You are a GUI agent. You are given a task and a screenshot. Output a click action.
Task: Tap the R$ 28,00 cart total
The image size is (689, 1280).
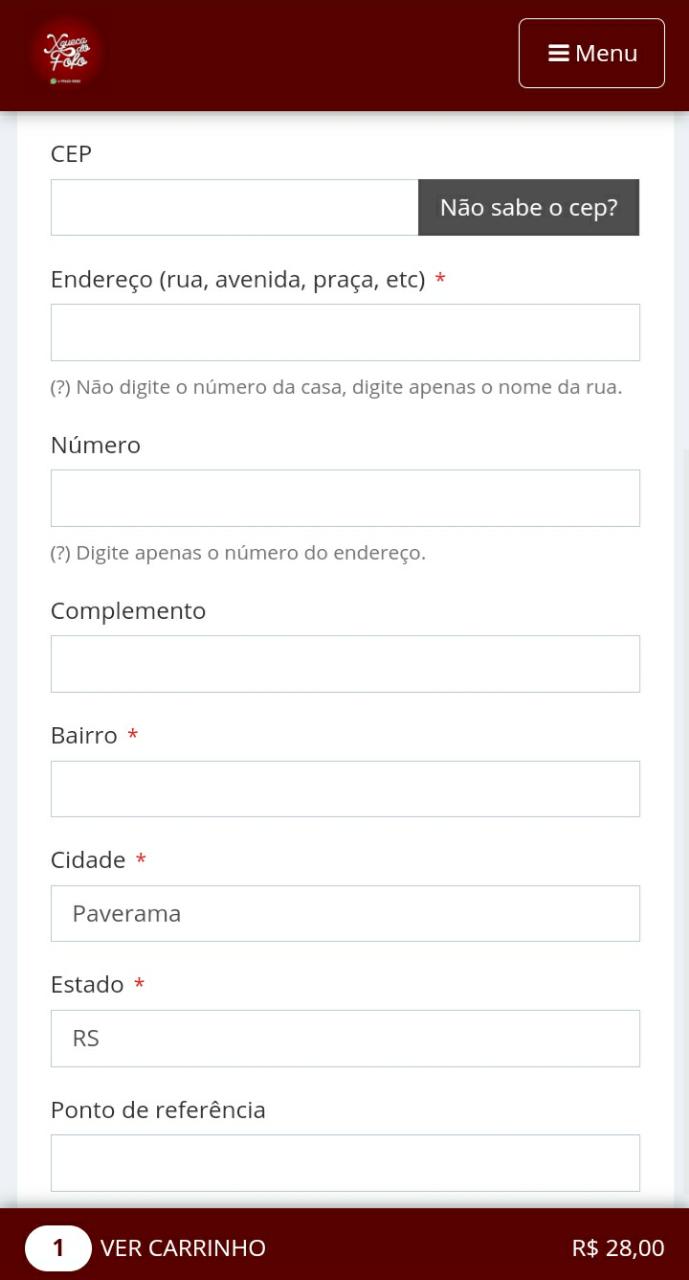pyautogui.click(x=618, y=1248)
